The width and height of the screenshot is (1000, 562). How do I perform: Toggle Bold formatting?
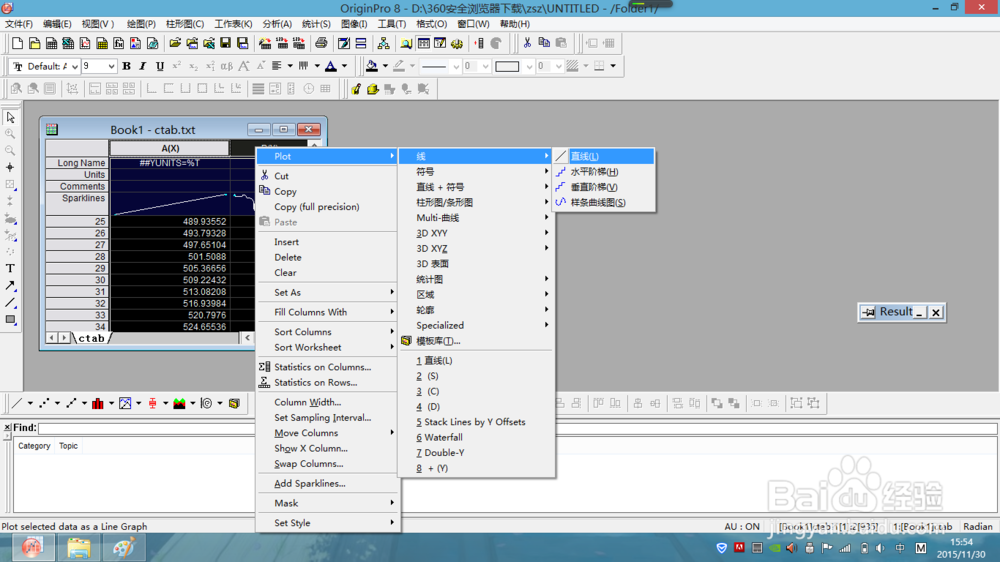pos(126,66)
